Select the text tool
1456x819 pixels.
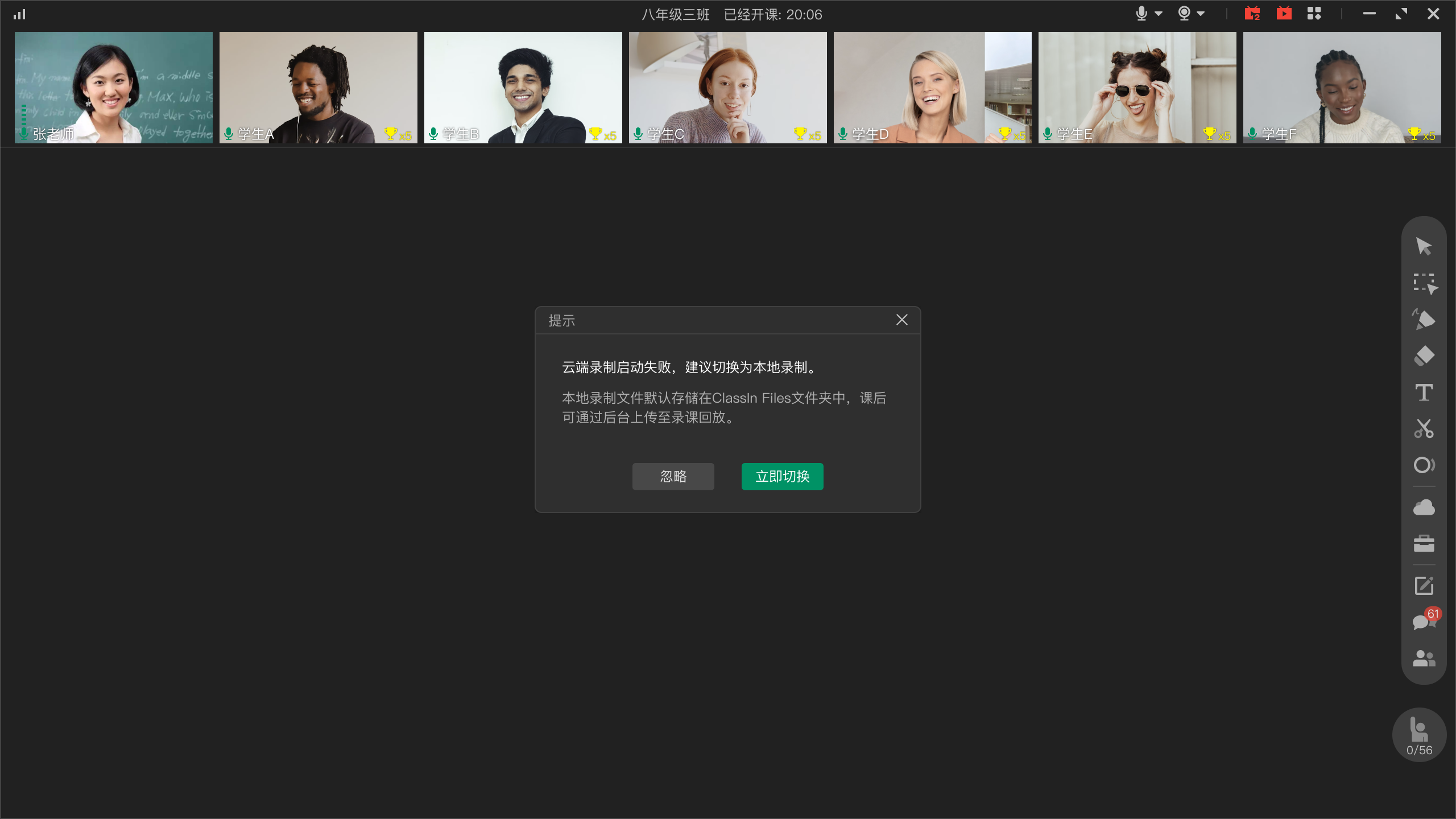click(1424, 392)
